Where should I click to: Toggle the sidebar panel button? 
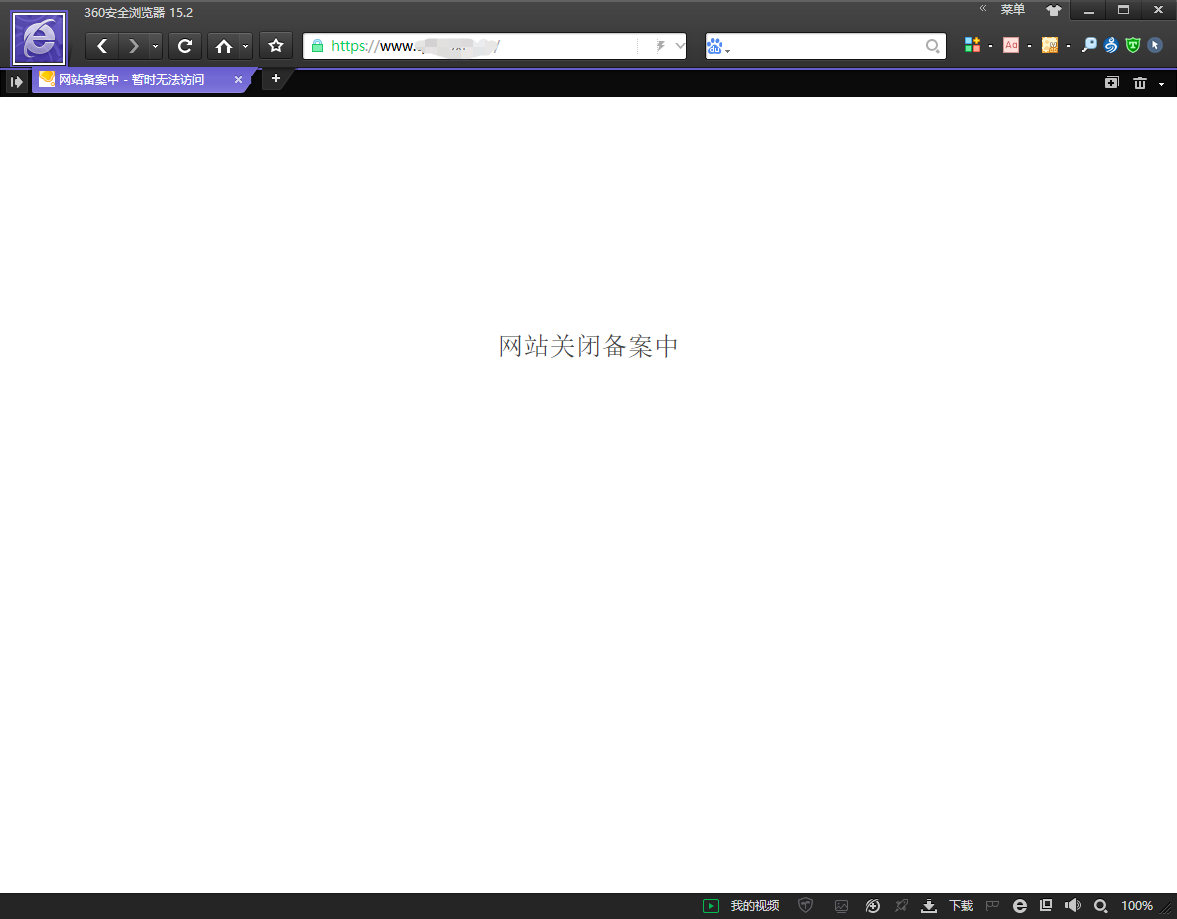[x=16, y=82]
